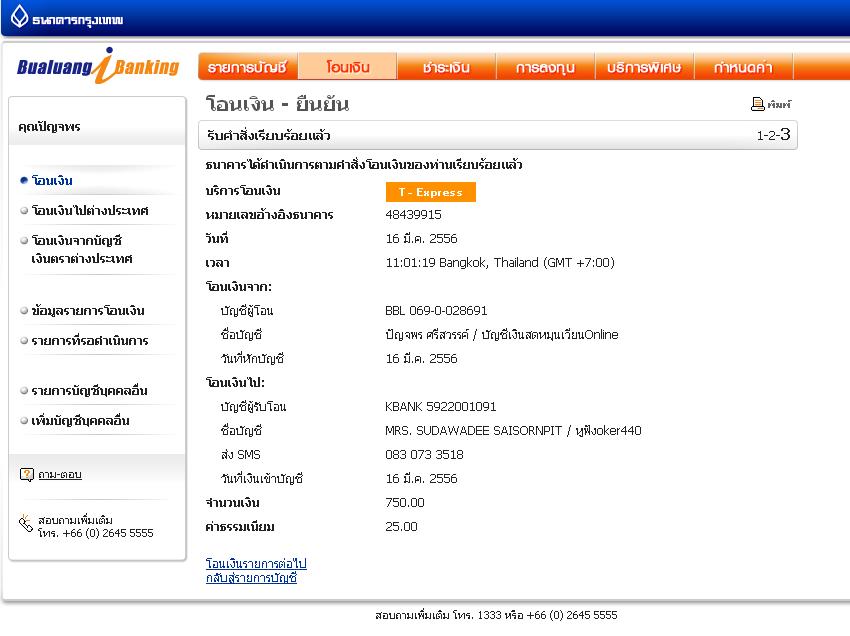Click the time 11:01:19 Bangkok, Thailand value
The height and width of the screenshot is (636, 850).
click(500, 262)
